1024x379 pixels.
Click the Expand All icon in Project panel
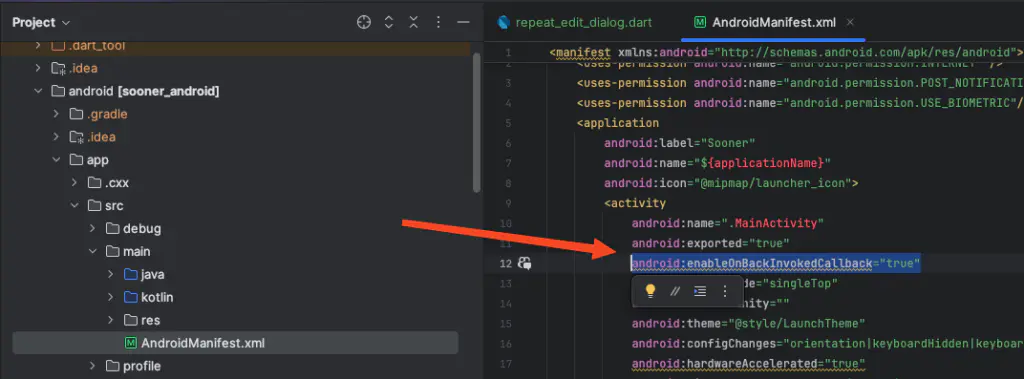point(389,22)
